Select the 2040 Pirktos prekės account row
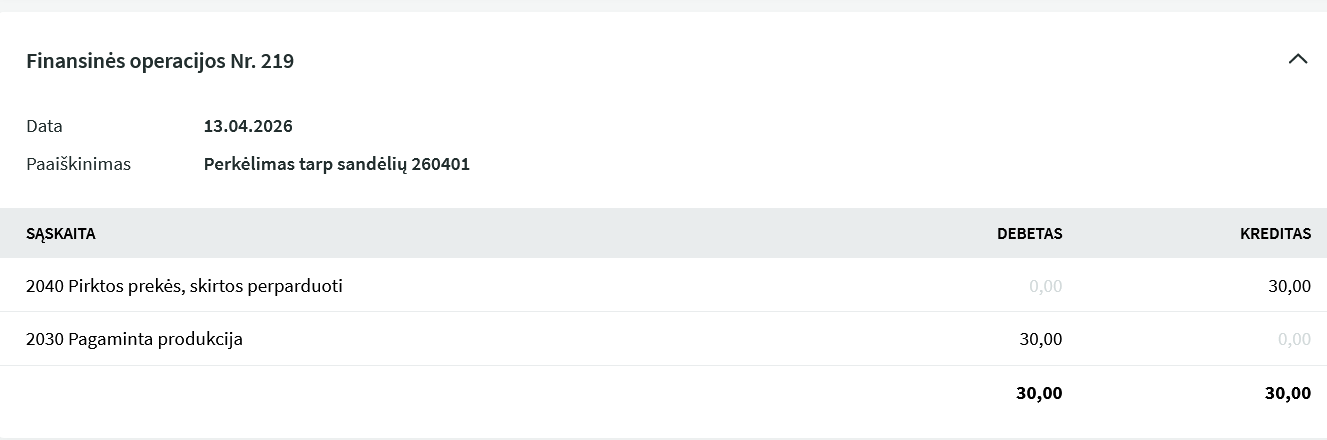1327x440 pixels. [184, 286]
